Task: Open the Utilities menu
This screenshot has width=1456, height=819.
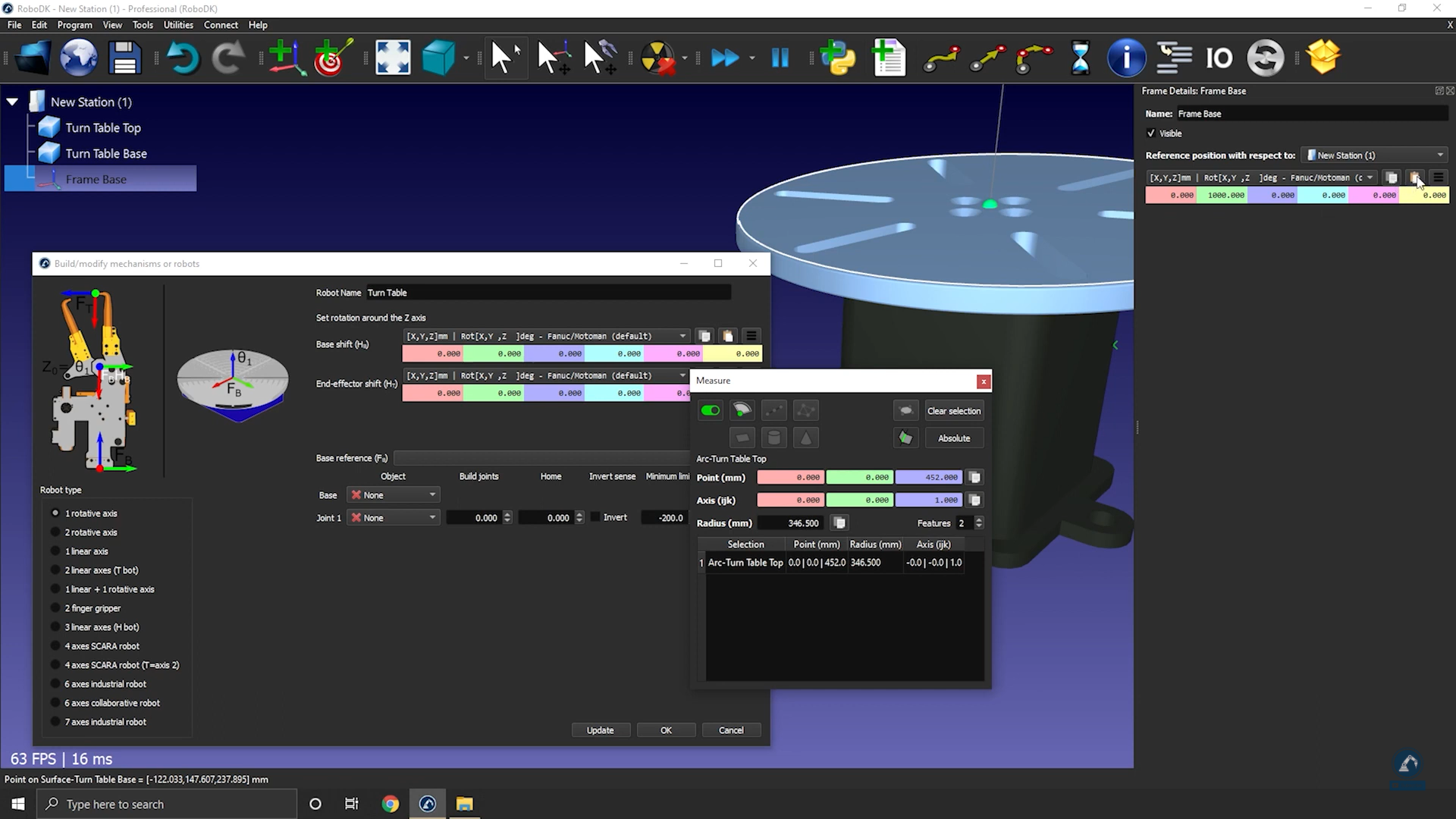Action: [178, 25]
